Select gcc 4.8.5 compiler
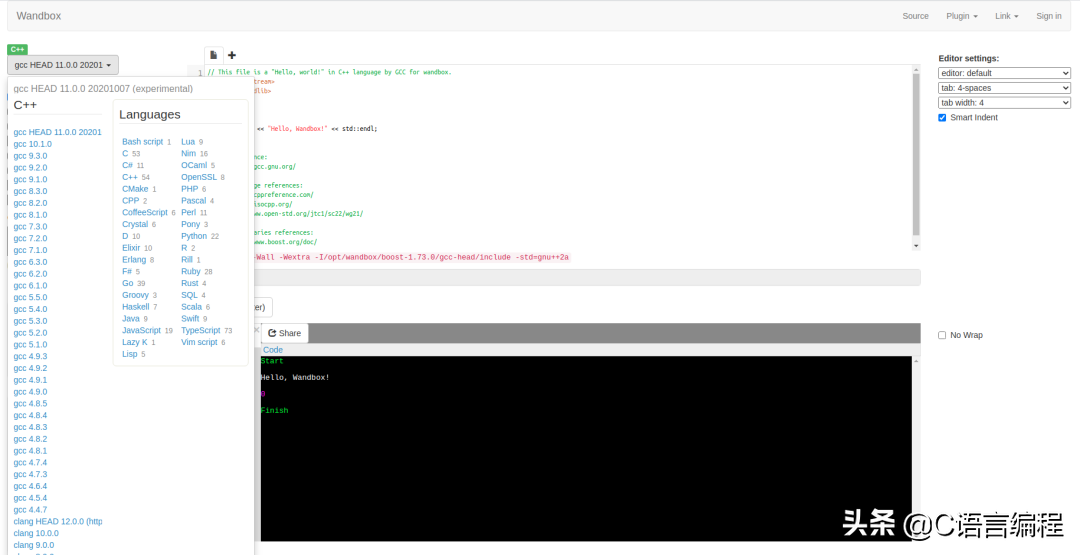This screenshot has height=555, width=1080. [x=30, y=404]
